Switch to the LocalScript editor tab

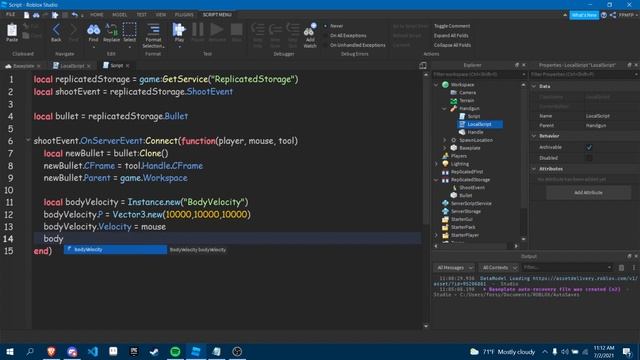pos(71,66)
